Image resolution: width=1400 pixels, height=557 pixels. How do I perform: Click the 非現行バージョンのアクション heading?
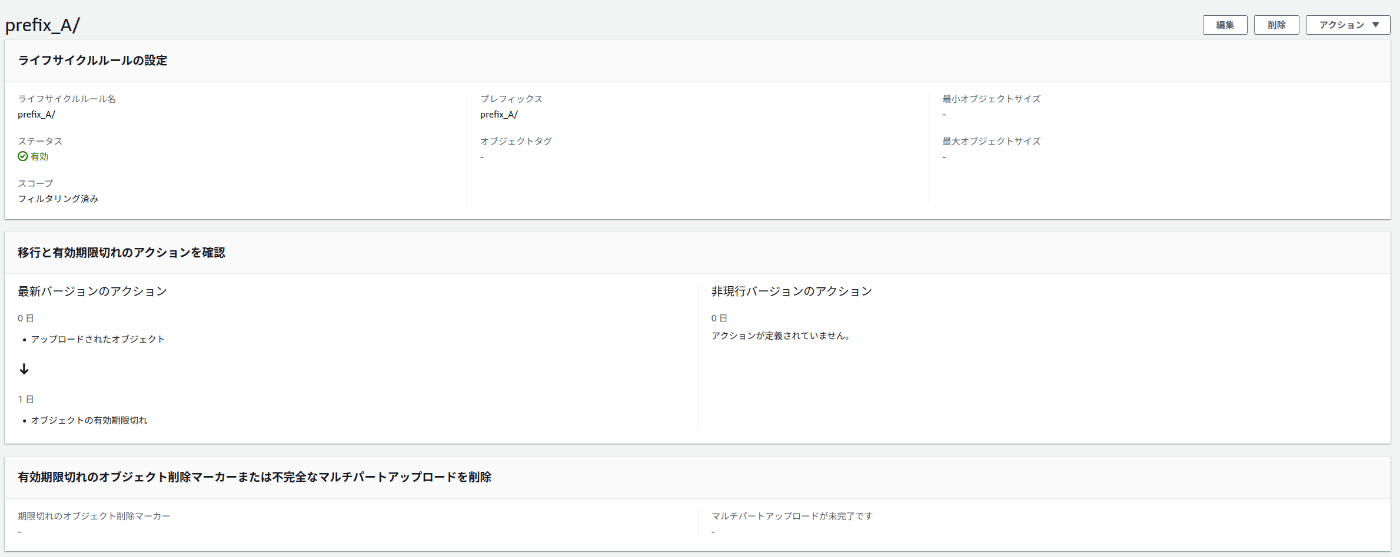792,291
